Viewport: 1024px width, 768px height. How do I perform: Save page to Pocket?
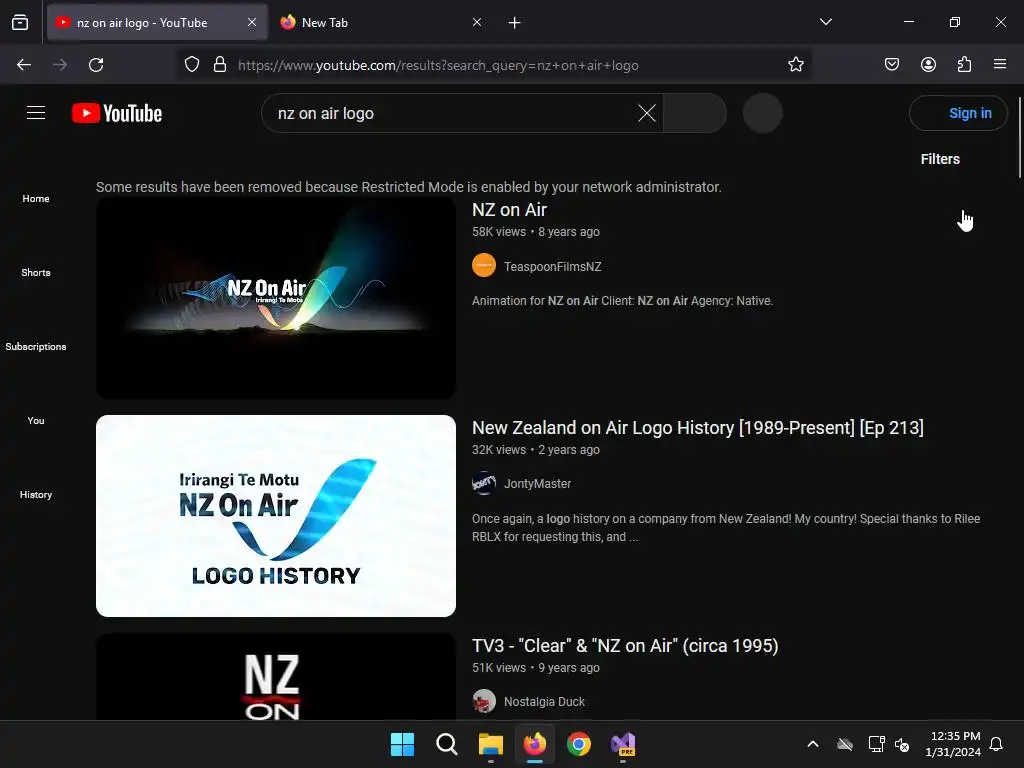click(x=892, y=64)
